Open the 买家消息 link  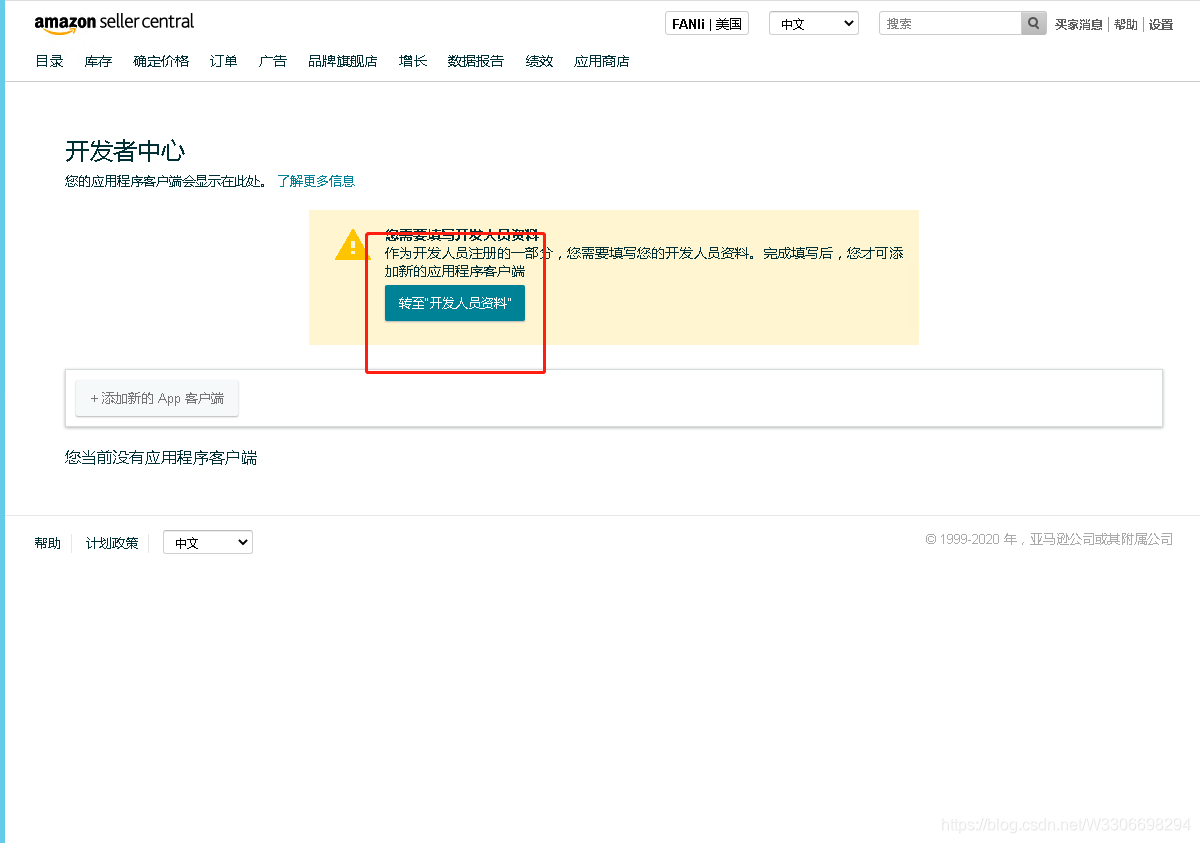click(x=1079, y=24)
